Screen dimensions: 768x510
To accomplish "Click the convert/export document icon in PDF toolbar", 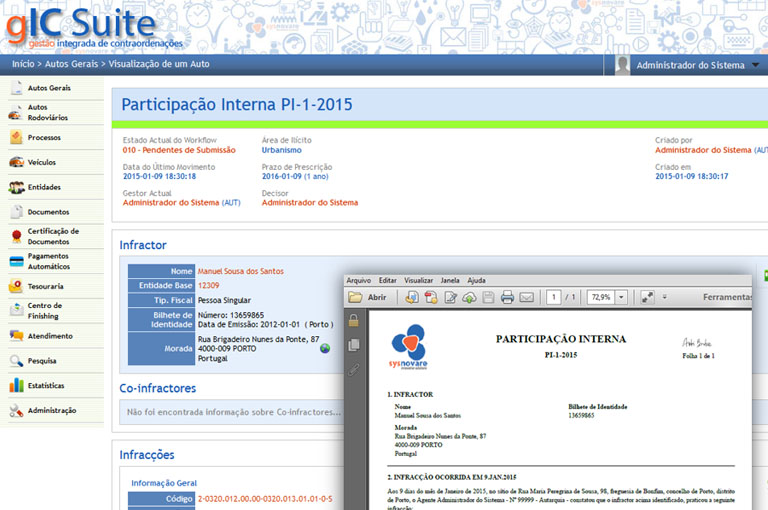I will coord(412,297).
